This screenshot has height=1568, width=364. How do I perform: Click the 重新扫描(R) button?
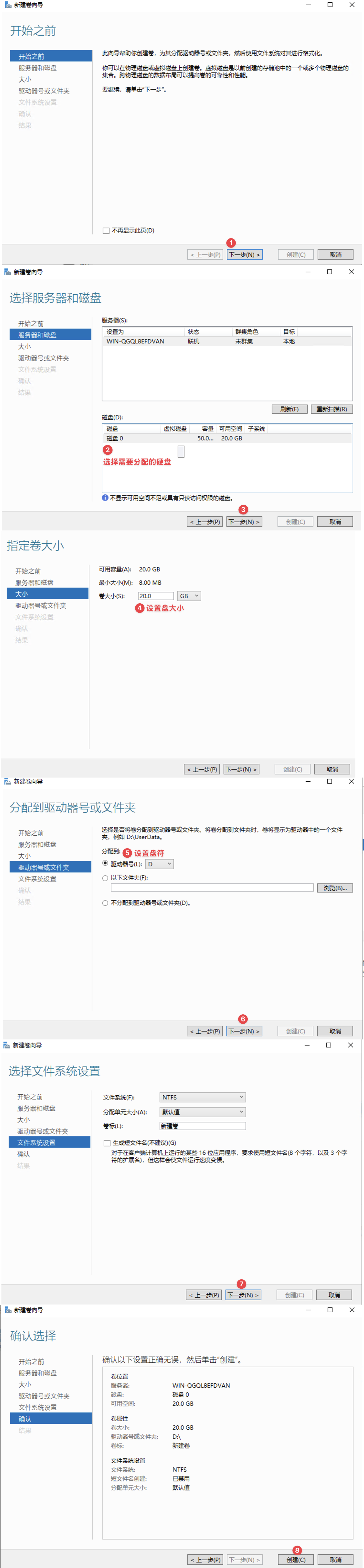332,409
